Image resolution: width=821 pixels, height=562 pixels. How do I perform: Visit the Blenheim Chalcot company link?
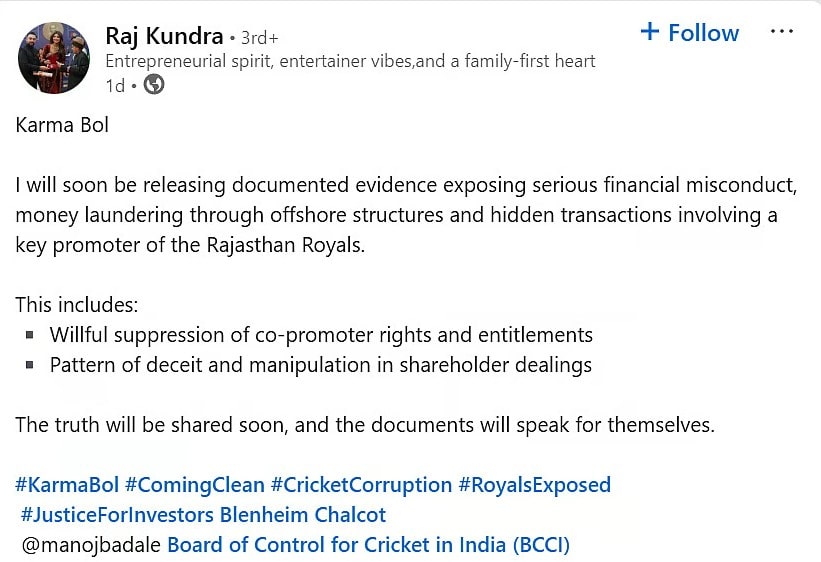(303, 515)
